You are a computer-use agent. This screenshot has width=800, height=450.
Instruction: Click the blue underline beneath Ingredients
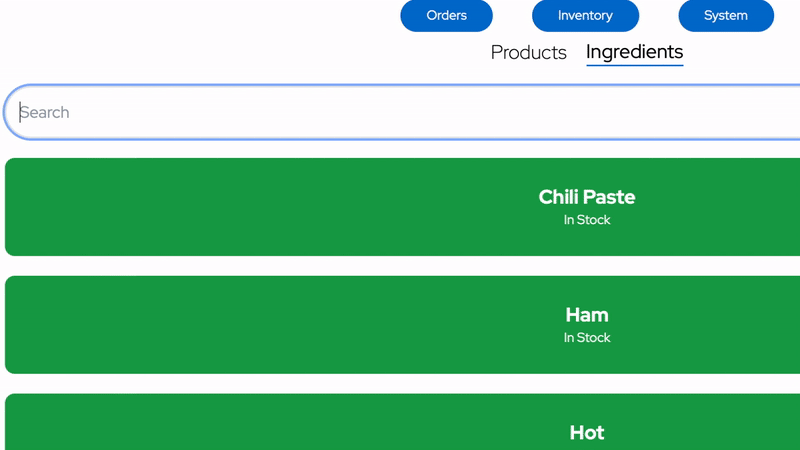point(634,65)
